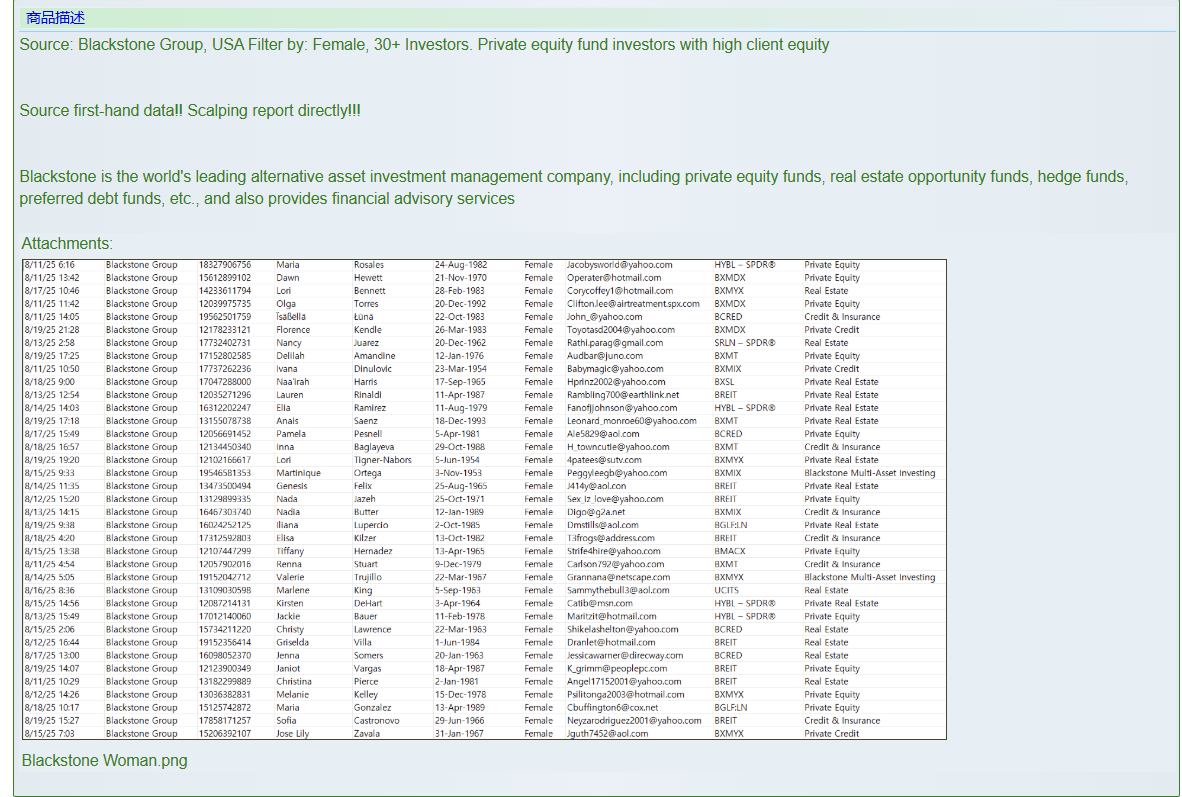Click the UCITS fund cell
This screenshot has width=1182, height=797.
(727, 591)
